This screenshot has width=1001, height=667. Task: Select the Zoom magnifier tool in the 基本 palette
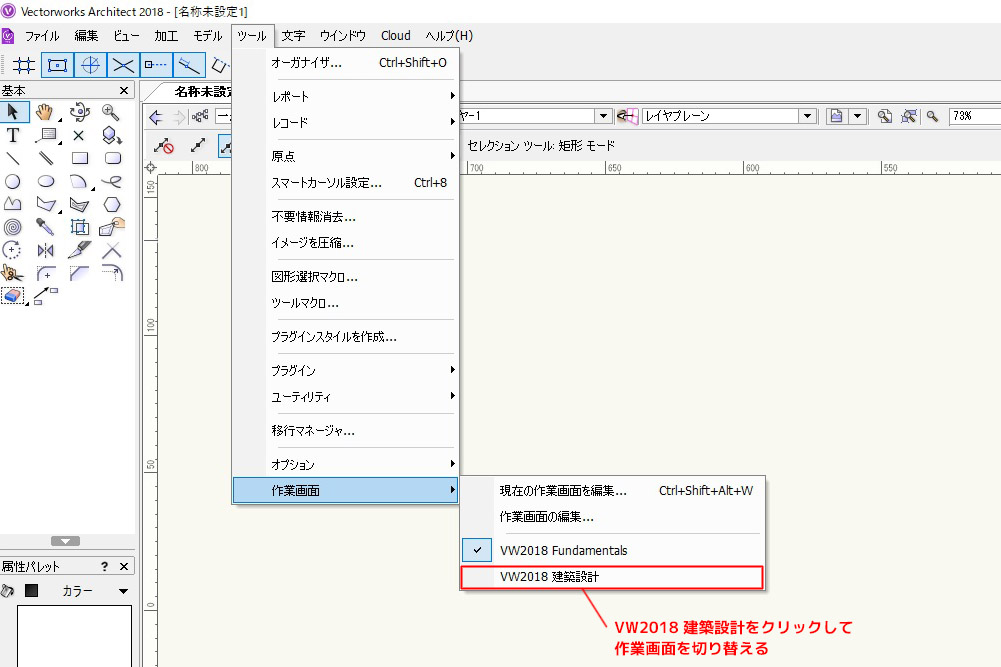[111, 112]
